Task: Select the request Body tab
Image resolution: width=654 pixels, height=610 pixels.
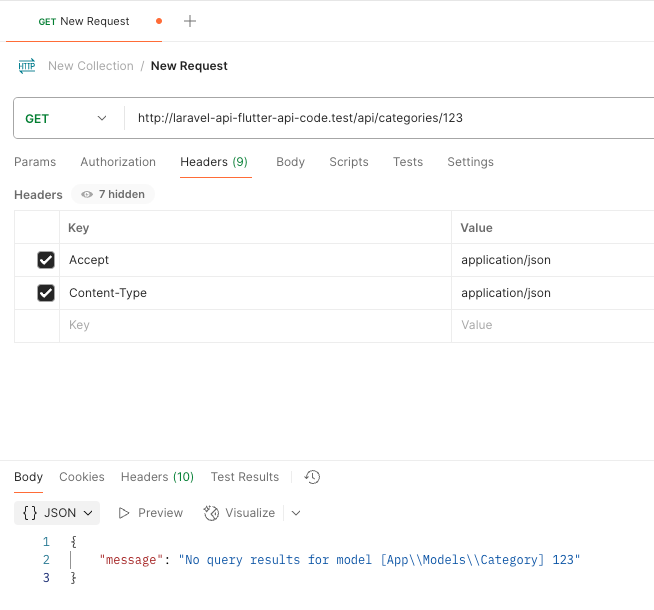Action: 290,162
